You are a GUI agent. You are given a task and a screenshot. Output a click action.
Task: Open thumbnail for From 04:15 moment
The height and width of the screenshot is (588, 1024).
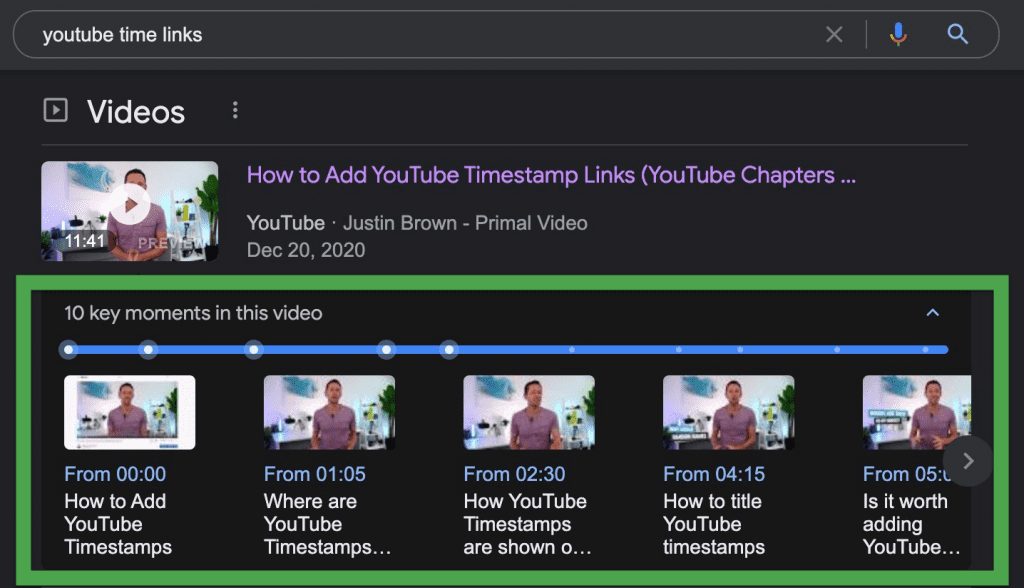click(x=729, y=412)
